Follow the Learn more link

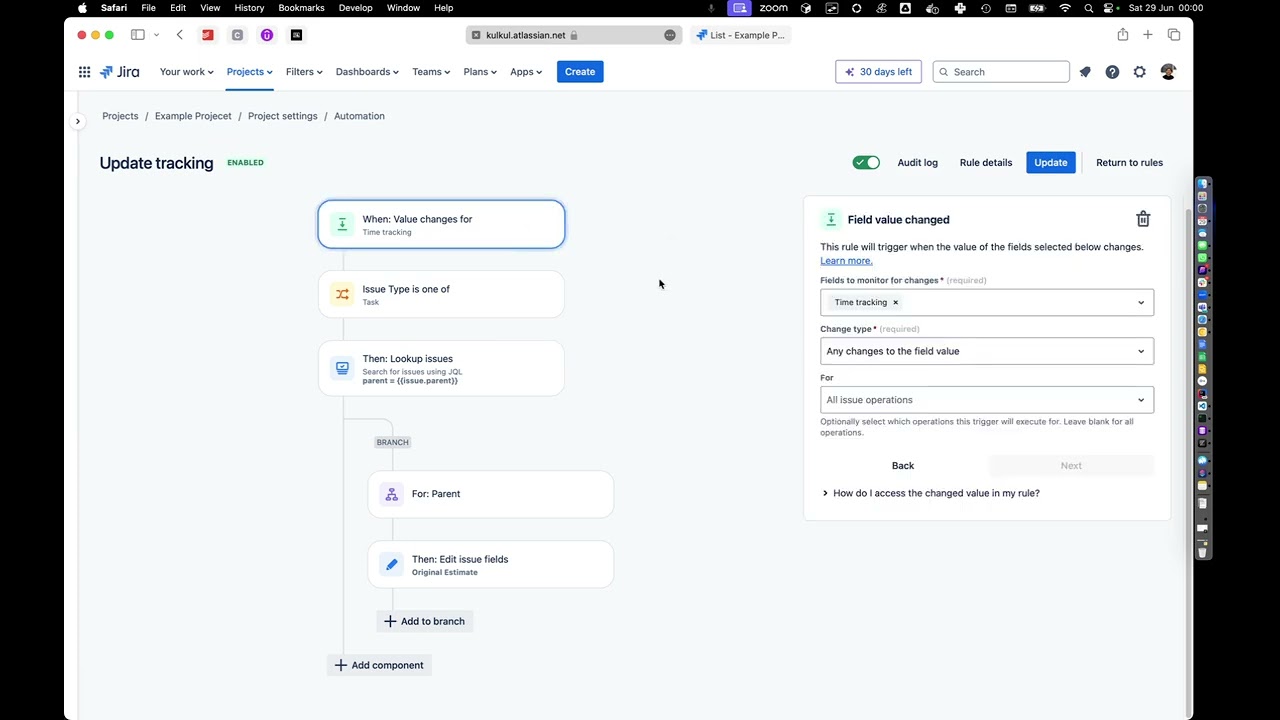[x=846, y=261]
